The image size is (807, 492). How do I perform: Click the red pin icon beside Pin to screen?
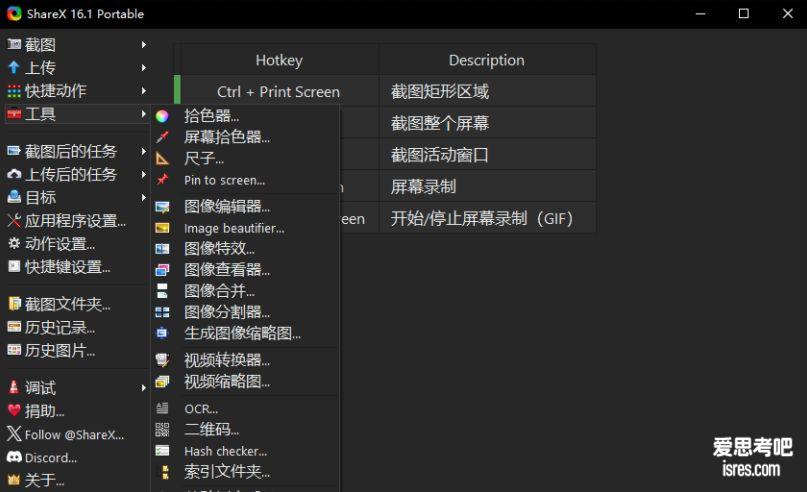pos(162,179)
